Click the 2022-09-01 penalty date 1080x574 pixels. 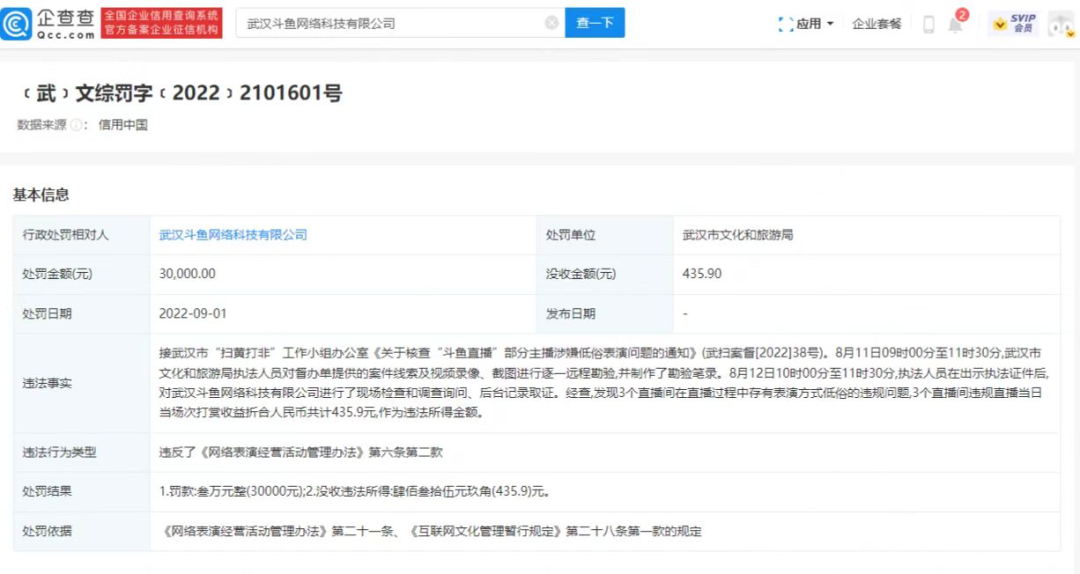pos(193,314)
